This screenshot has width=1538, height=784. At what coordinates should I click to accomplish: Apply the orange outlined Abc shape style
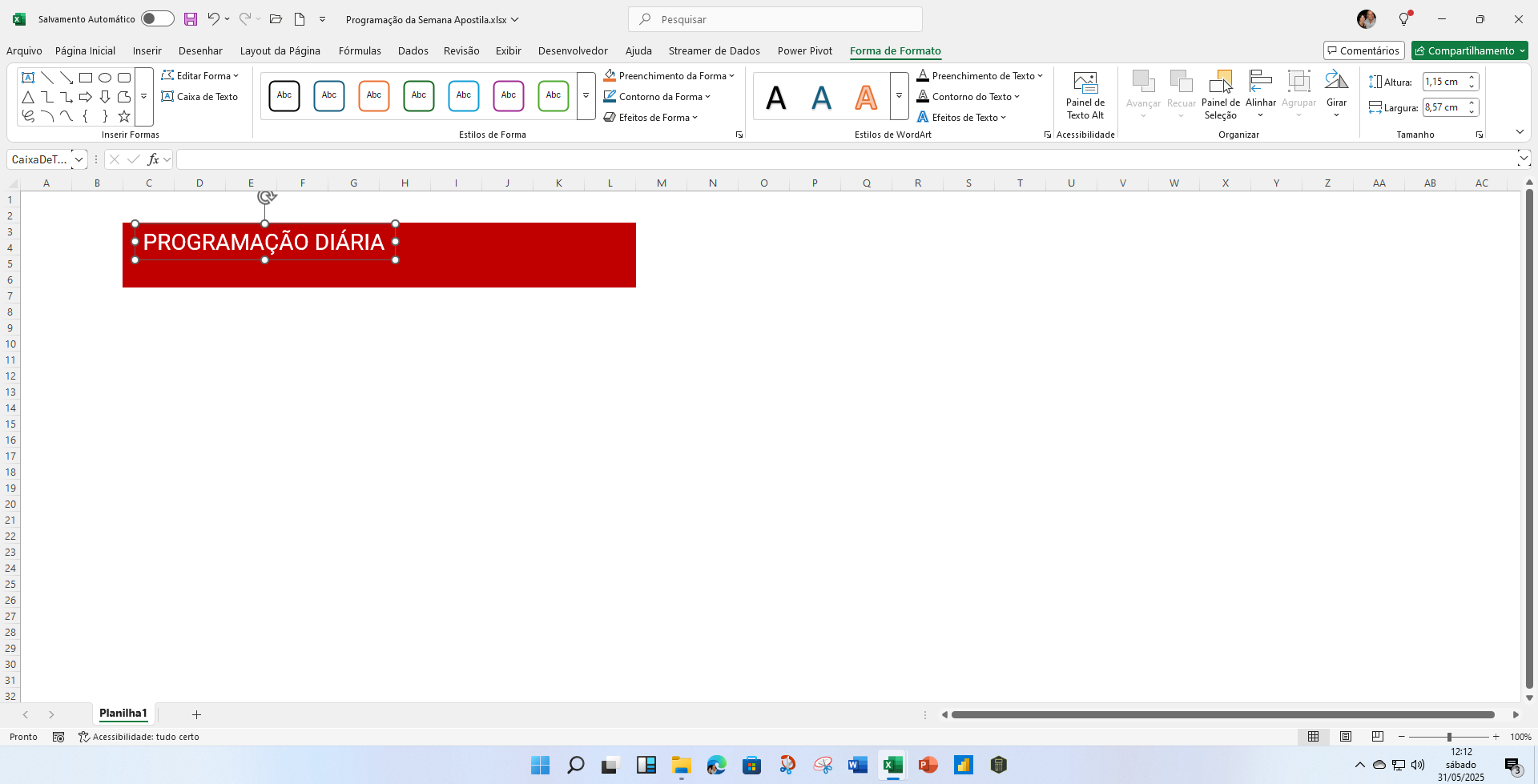click(374, 95)
